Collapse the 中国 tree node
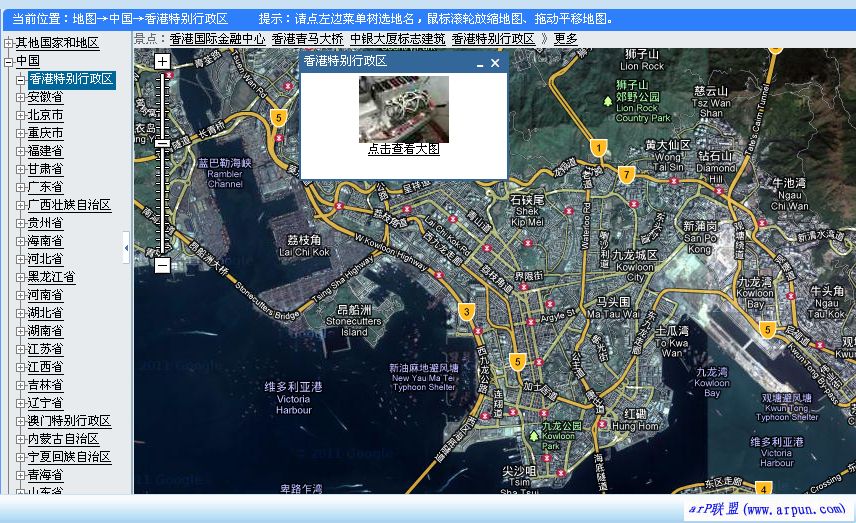 (x=8, y=61)
